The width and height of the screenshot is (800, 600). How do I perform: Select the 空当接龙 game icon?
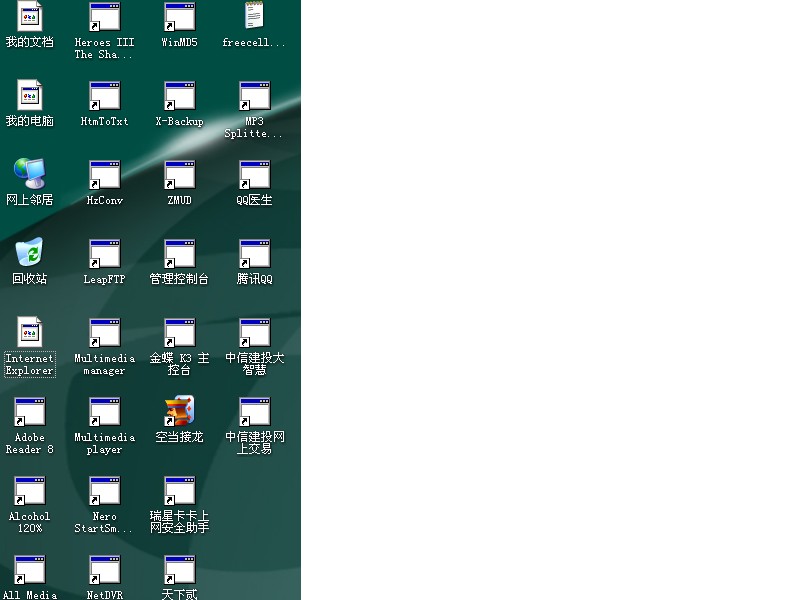click(179, 411)
